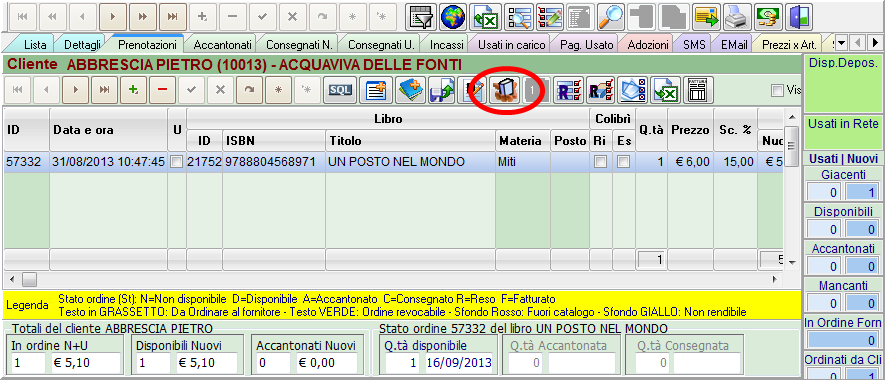Open the Incassi tab
The width and height of the screenshot is (885, 380).
click(446, 45)
